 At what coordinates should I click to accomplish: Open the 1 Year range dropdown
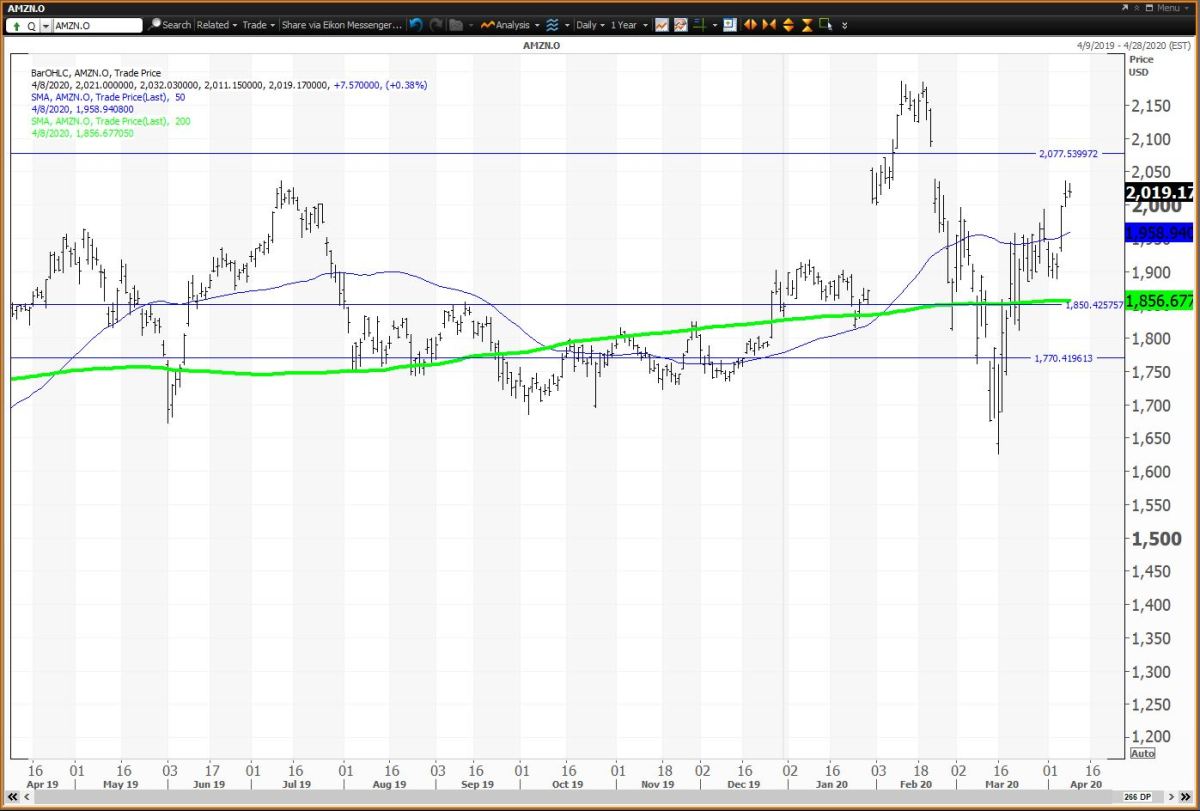(x=629, y=25)
